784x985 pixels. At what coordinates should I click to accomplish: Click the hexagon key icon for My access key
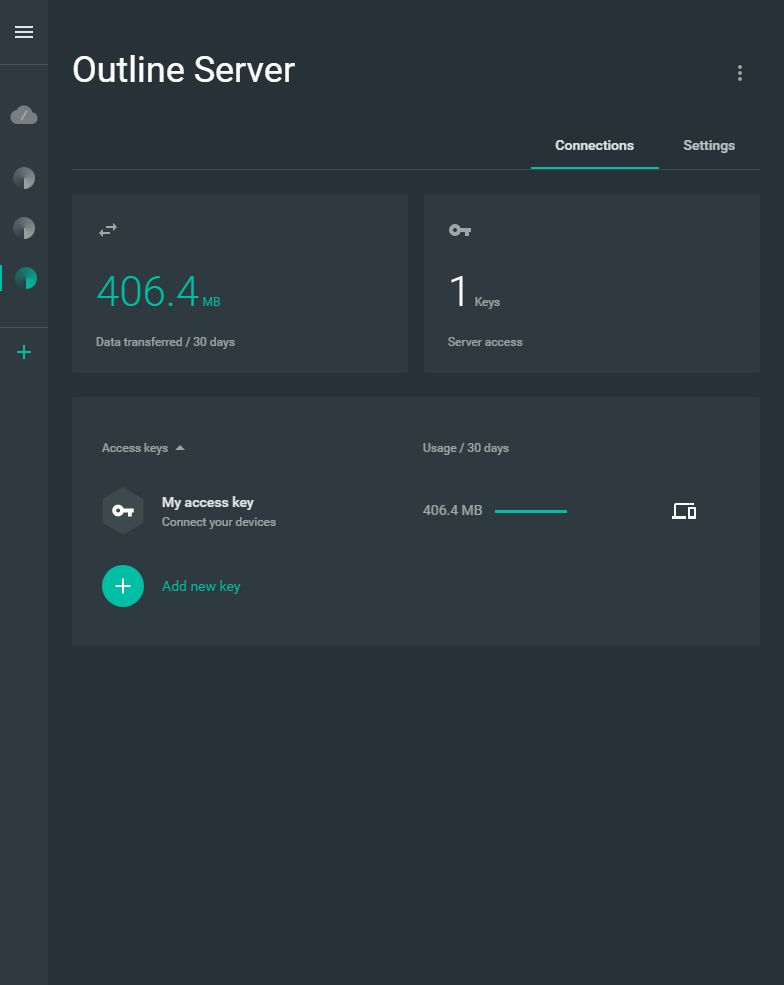click(x=122, y=511)
